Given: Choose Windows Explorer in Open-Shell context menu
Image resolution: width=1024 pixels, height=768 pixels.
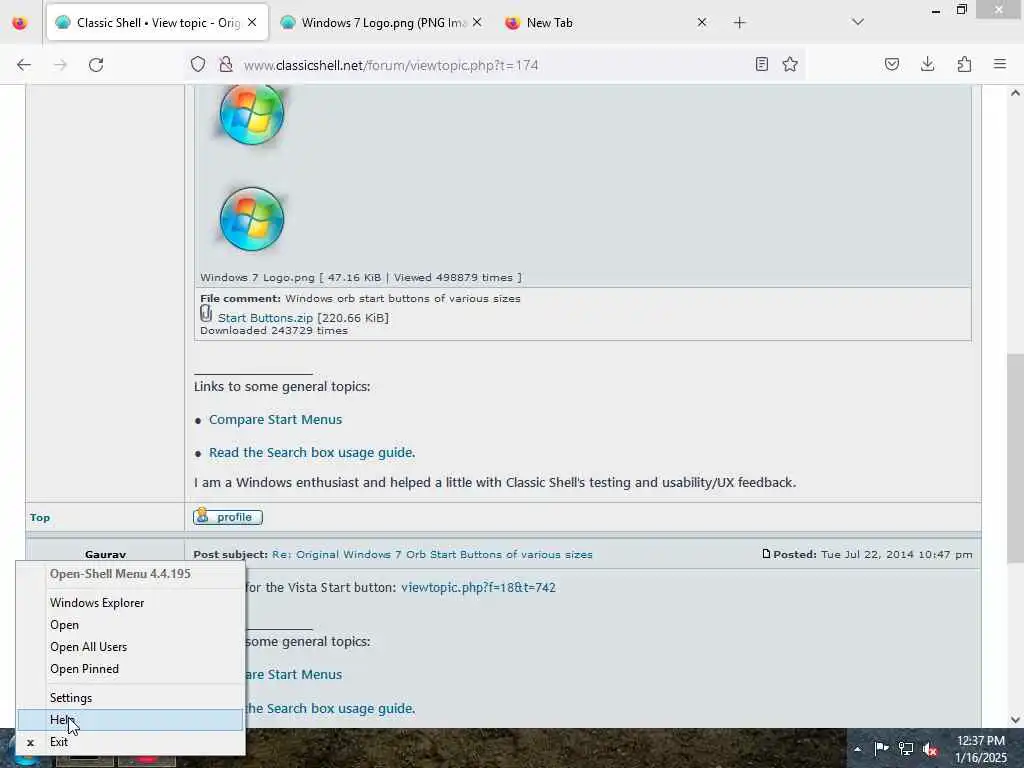Looking at the screenshot, I should click(x=131, y=603).
